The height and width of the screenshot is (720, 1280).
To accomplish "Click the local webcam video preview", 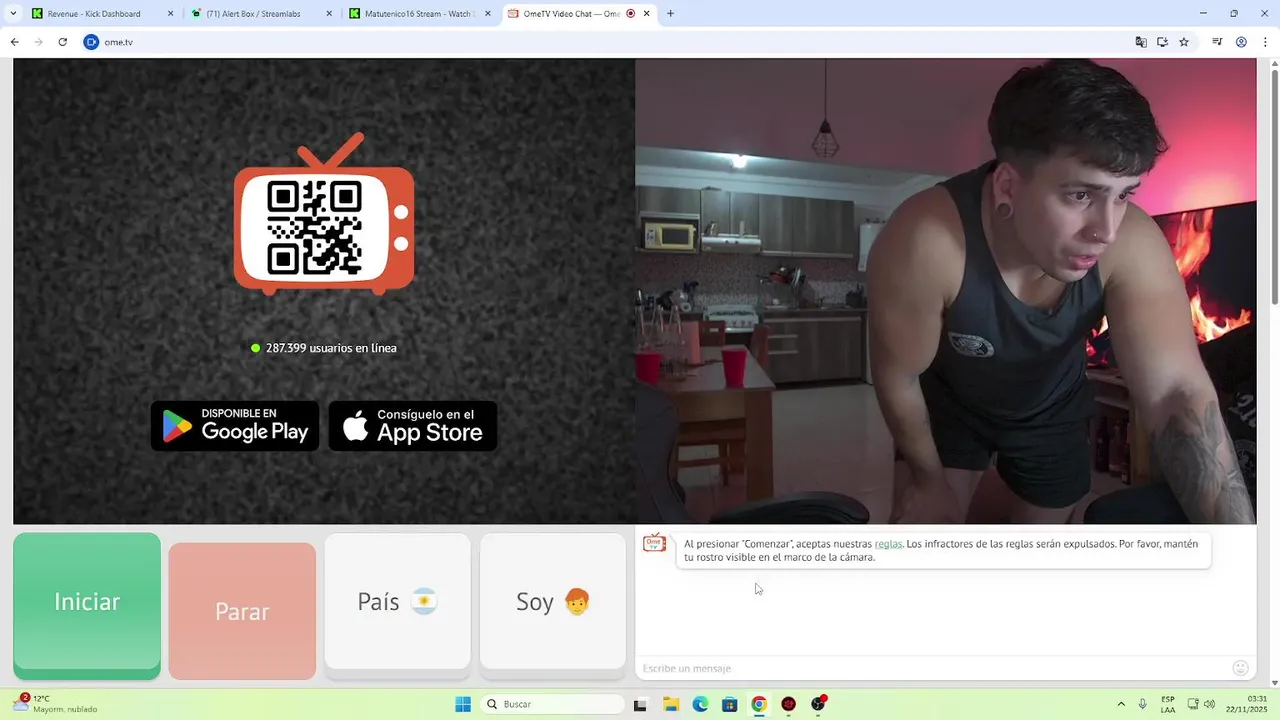I will point(946,291).
